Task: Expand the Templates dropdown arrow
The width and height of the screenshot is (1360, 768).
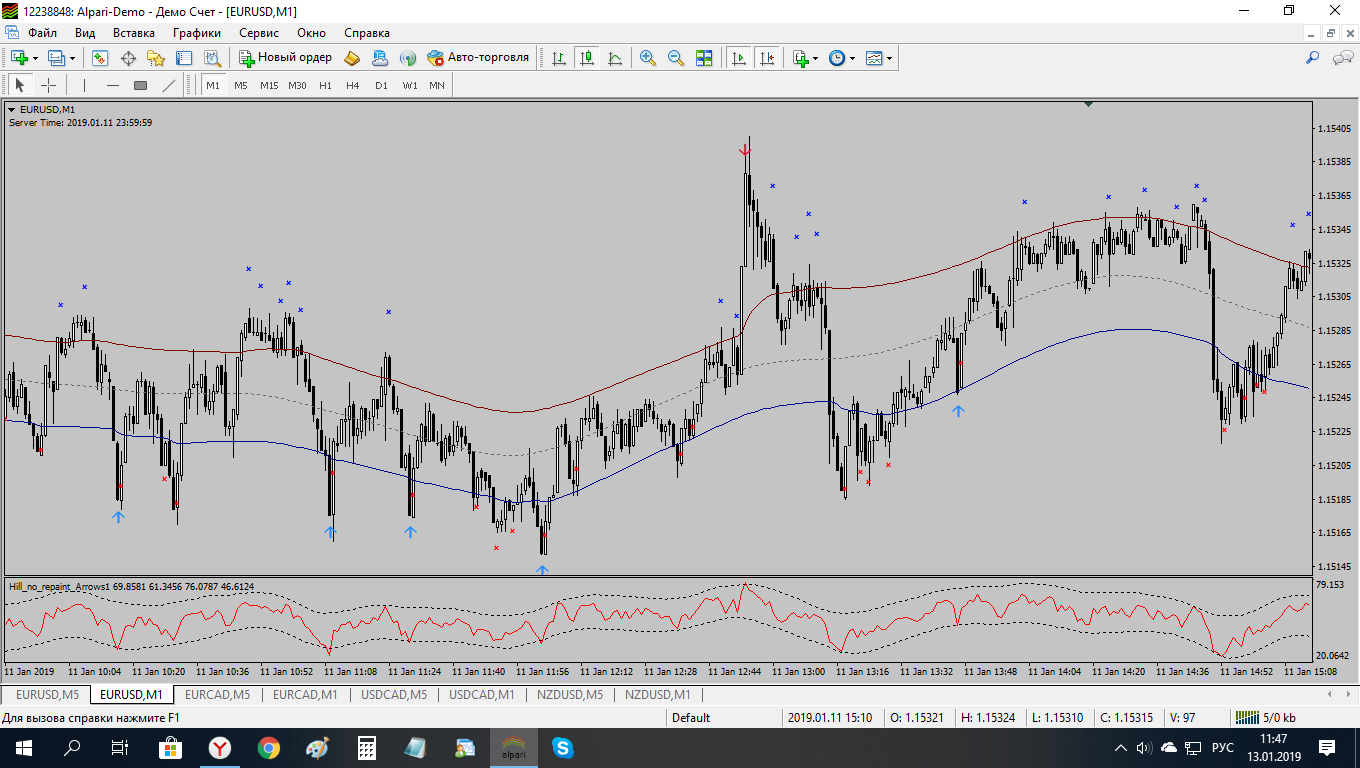Action: point(889,58)
